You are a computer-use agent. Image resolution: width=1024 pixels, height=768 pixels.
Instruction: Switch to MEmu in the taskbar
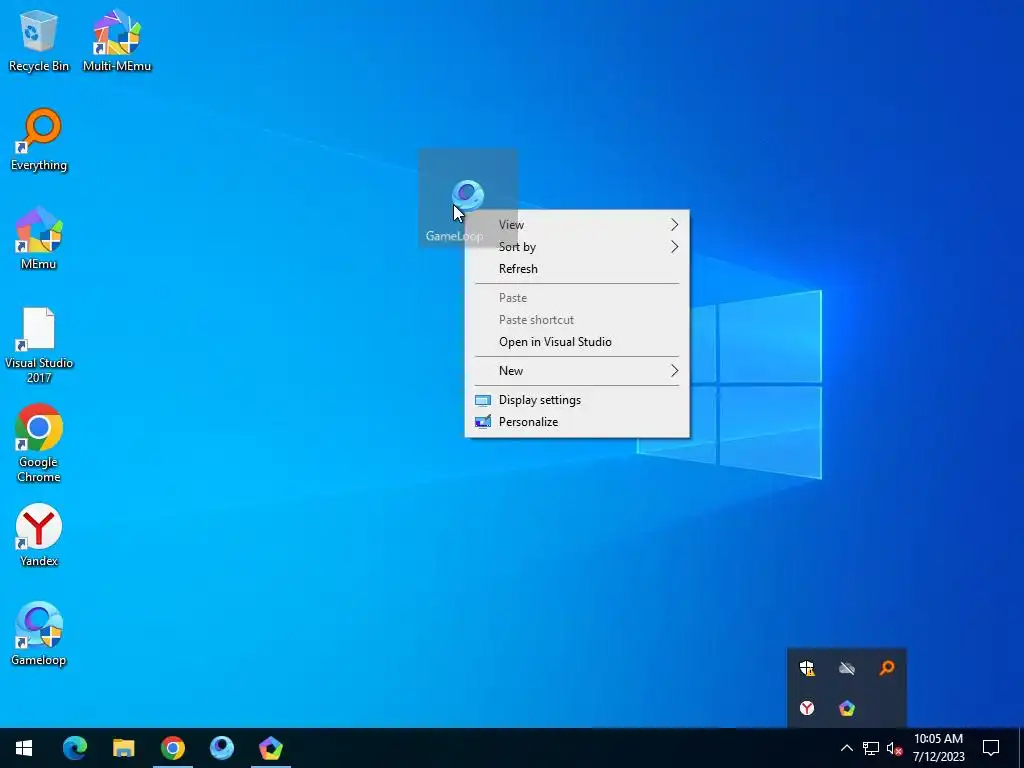[x=270, y=748]
